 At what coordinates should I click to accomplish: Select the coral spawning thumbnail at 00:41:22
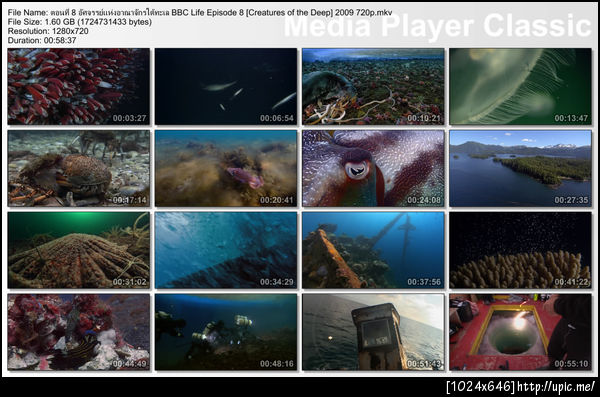click(x=520, y=250)
